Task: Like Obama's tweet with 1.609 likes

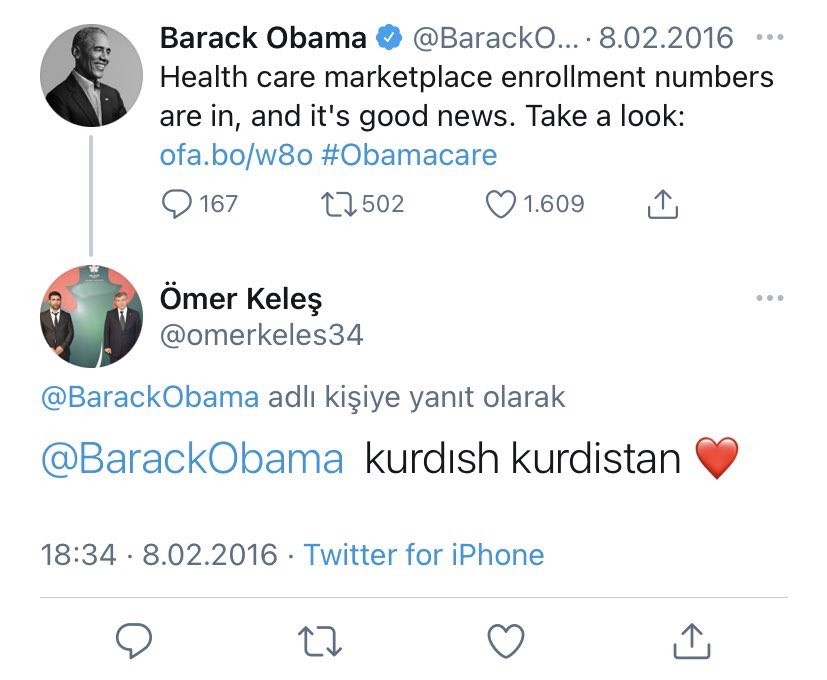Action: tap(500, 204)
